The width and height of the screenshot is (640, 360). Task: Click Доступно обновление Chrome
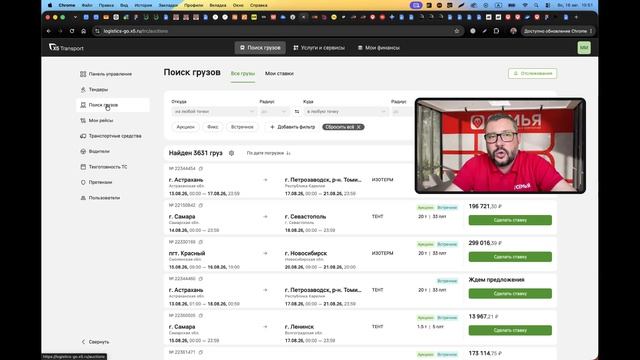(557, 31)
